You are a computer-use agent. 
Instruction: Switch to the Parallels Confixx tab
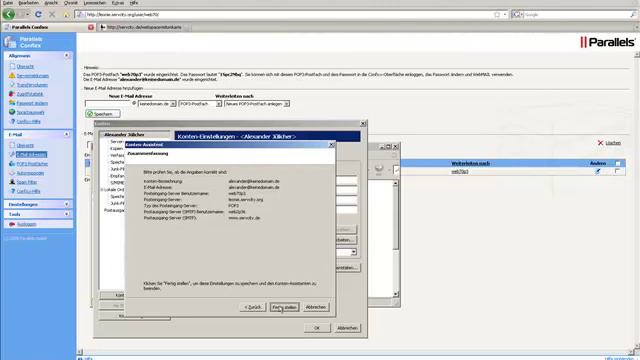click(49, 27)
